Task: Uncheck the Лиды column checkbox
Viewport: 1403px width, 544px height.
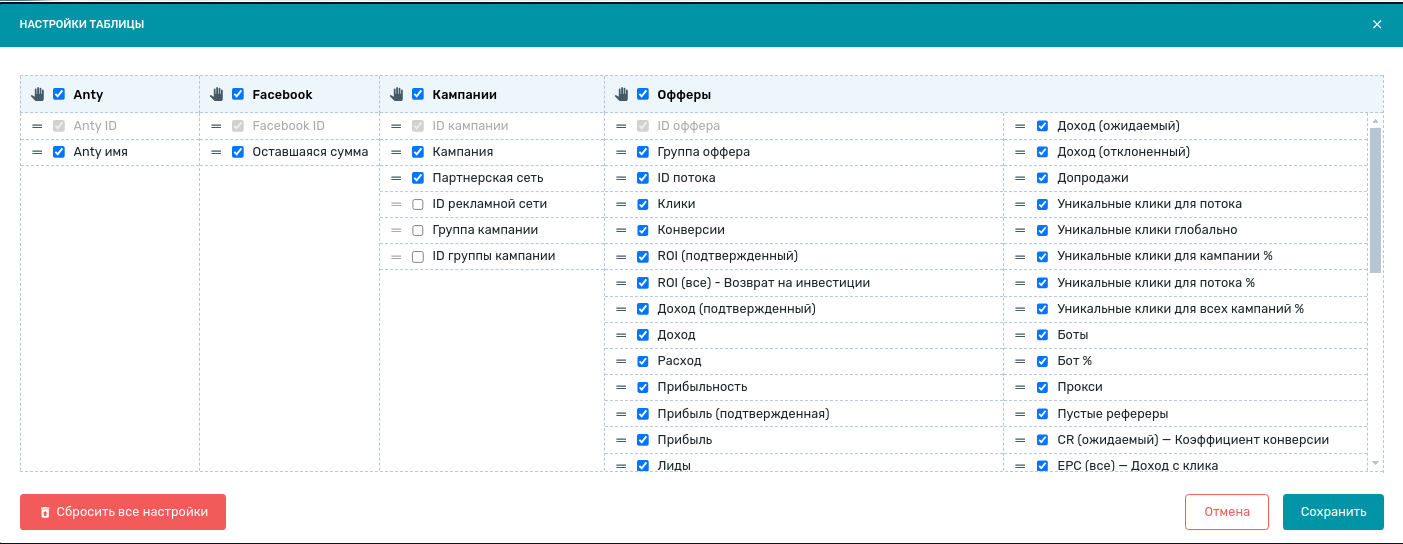Action: pos(643,465)
